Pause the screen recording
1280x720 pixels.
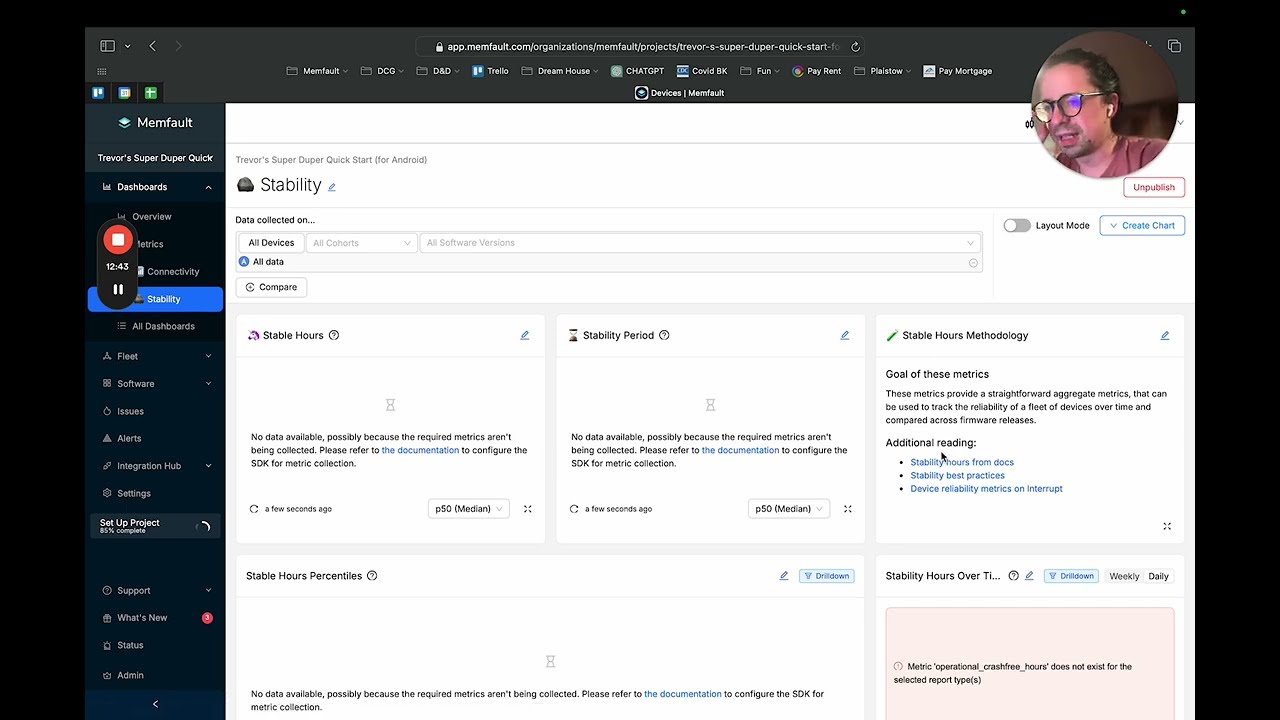pyautogui.click(x=118, y=290)
